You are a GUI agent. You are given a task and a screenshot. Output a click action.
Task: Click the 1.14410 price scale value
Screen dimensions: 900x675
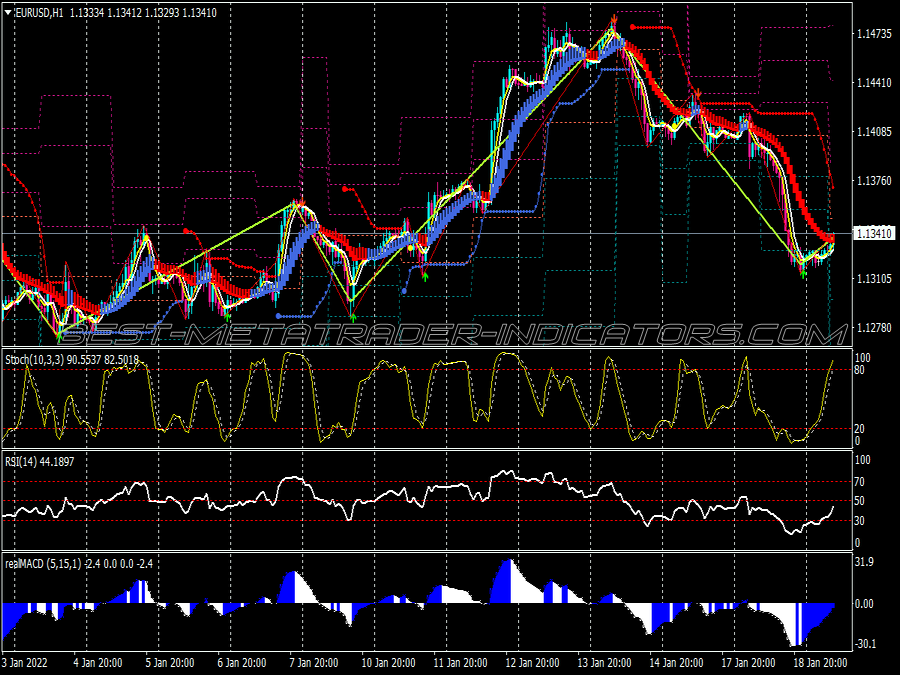click(874, 83)
